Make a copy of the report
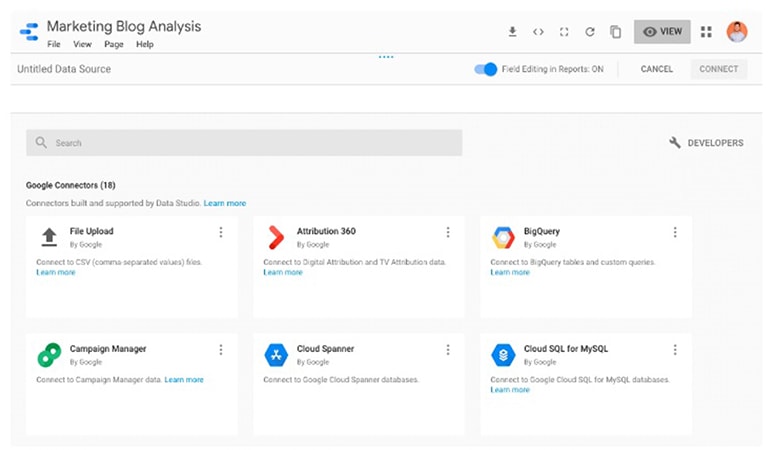Screen dimensions: 768x450 (x=616, y=32)
